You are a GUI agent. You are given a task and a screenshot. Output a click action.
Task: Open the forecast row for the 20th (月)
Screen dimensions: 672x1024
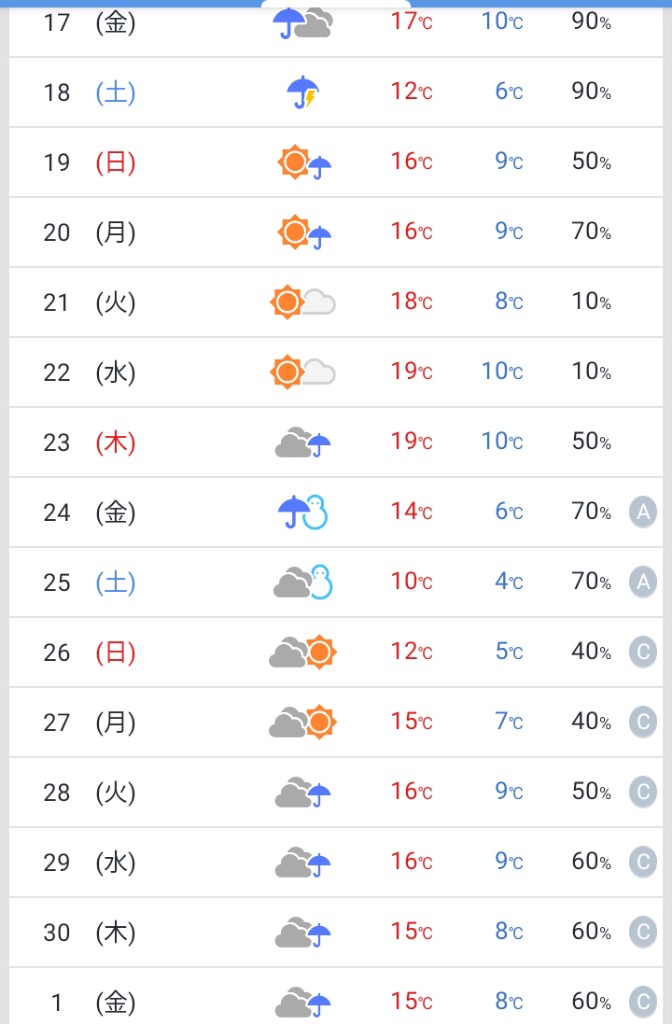point(336,232)
